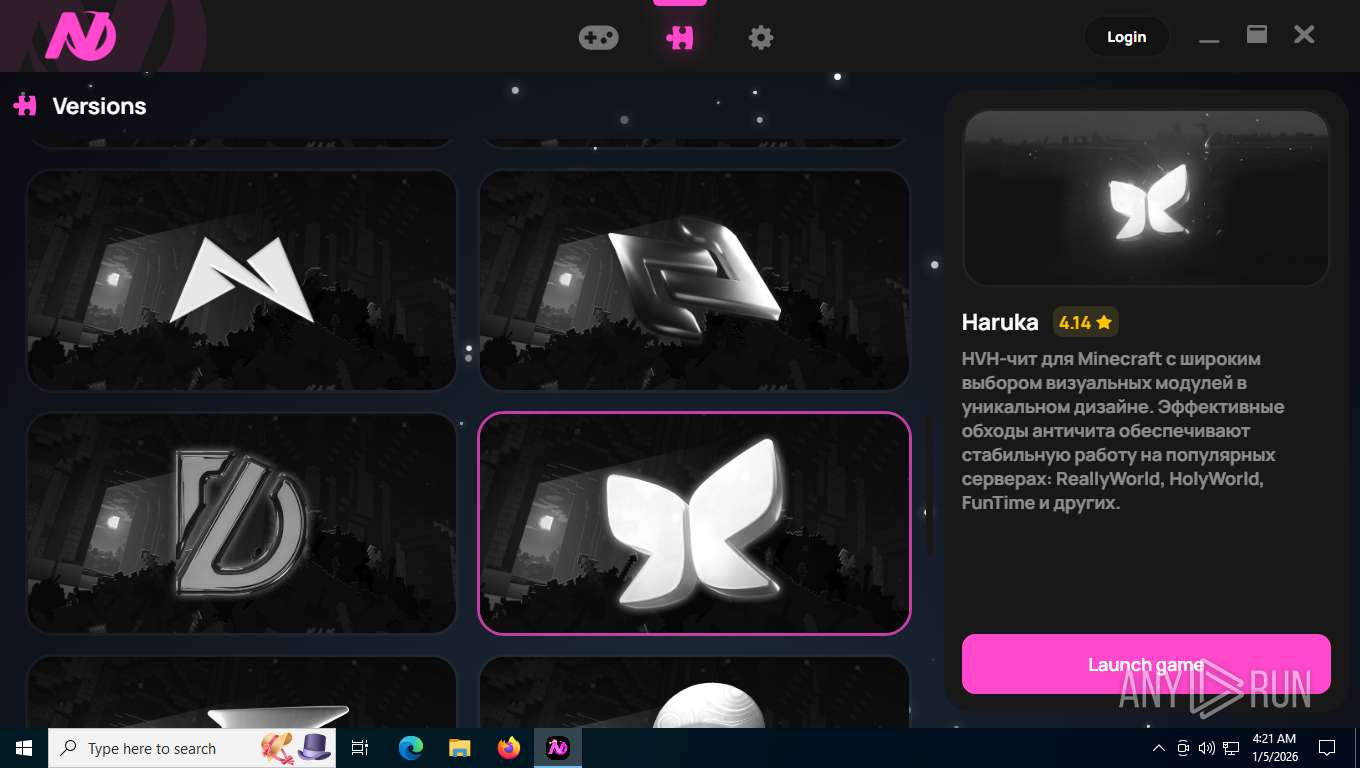Launch game with the pink button
The height and width of the screenshot is (768, 1360).
pyautogui.click(x=1146, y=664)
